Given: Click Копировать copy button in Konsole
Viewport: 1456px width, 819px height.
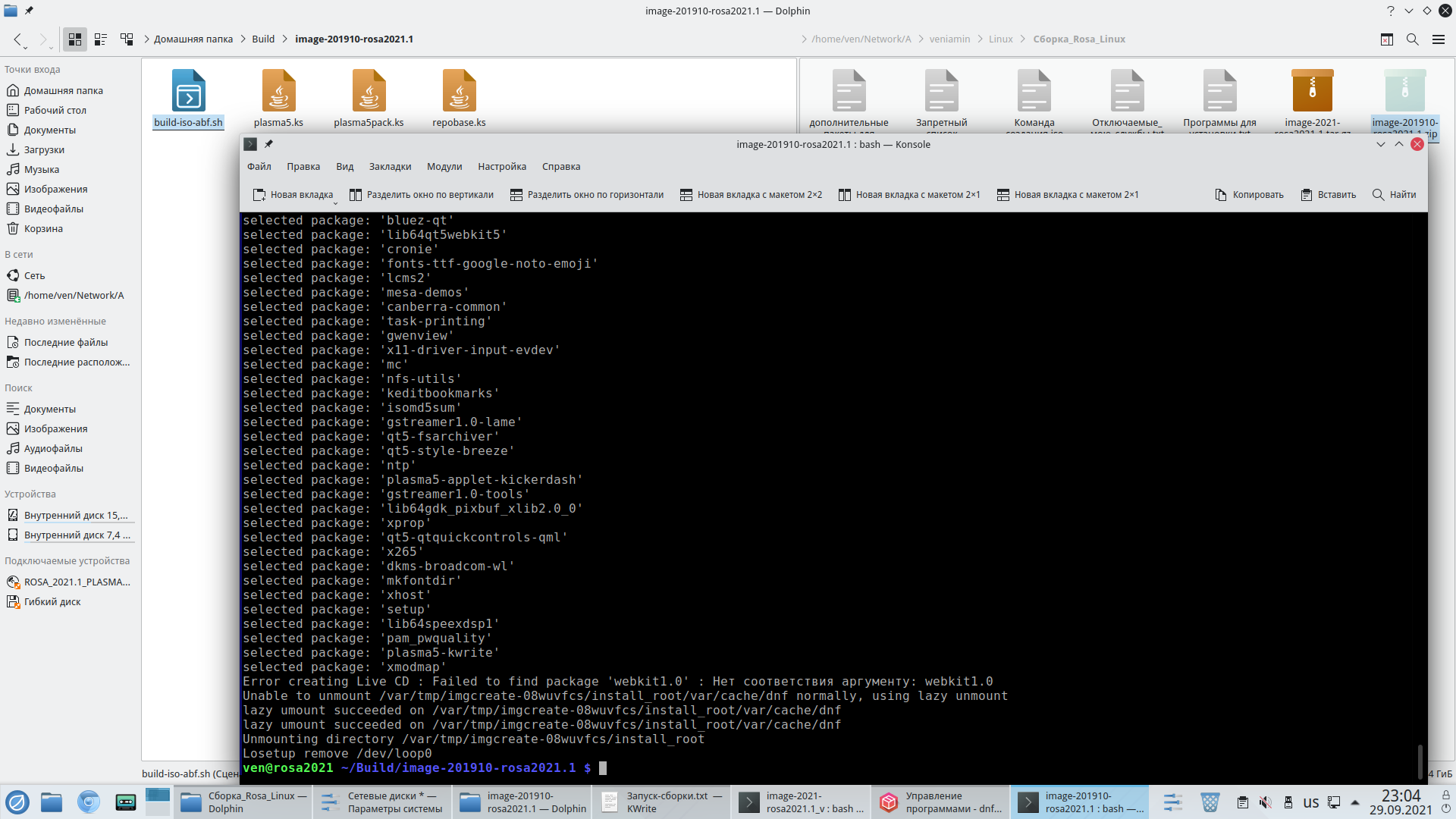Looking at the screenshot, I should point(1249,195).
